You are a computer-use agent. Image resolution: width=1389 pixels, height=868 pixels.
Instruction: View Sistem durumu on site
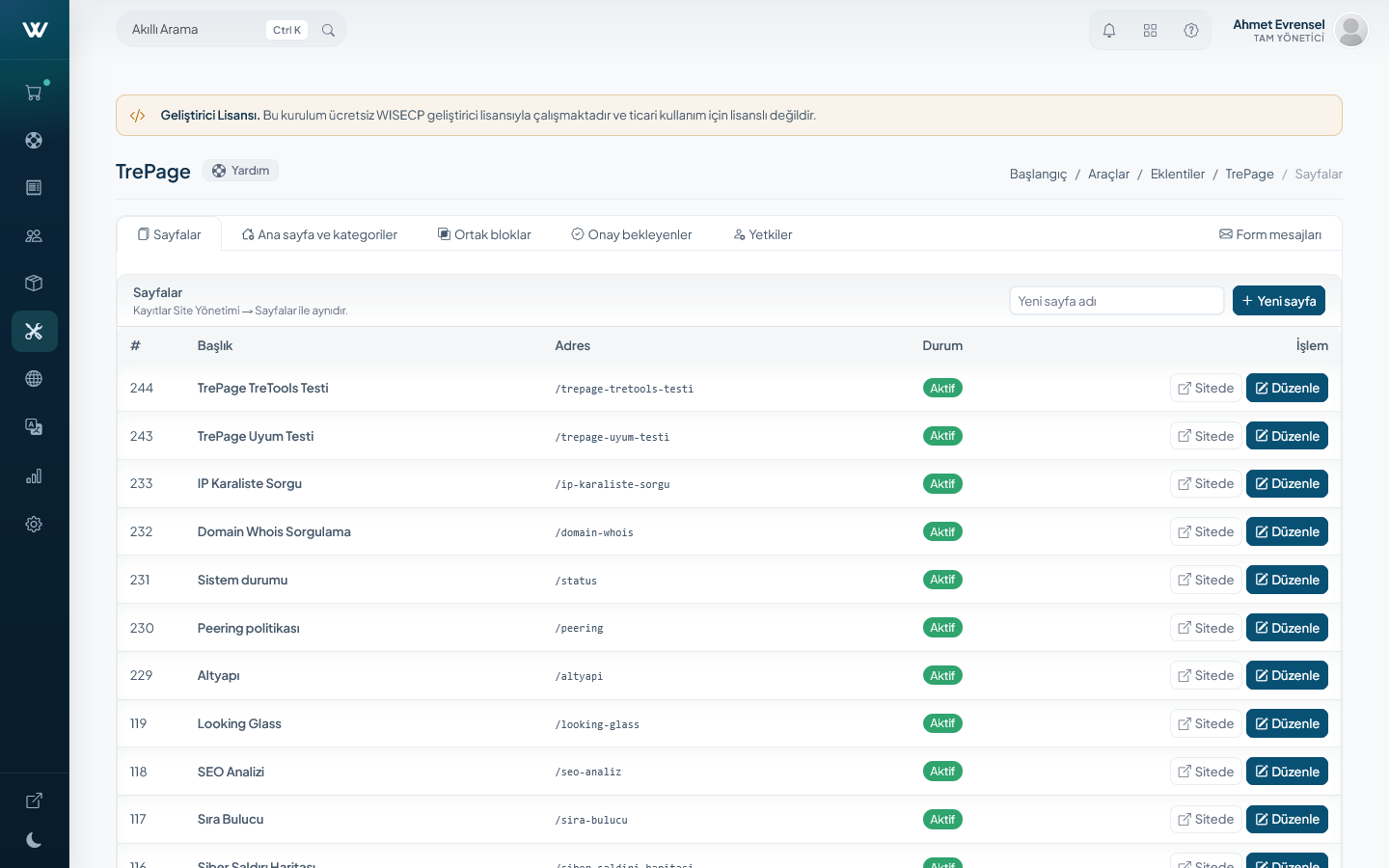[1206, 580]
